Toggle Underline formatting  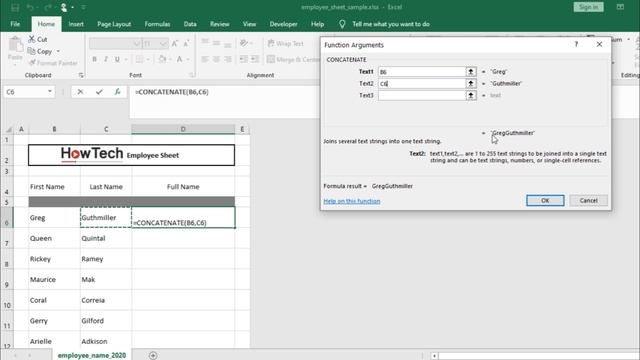117,59
